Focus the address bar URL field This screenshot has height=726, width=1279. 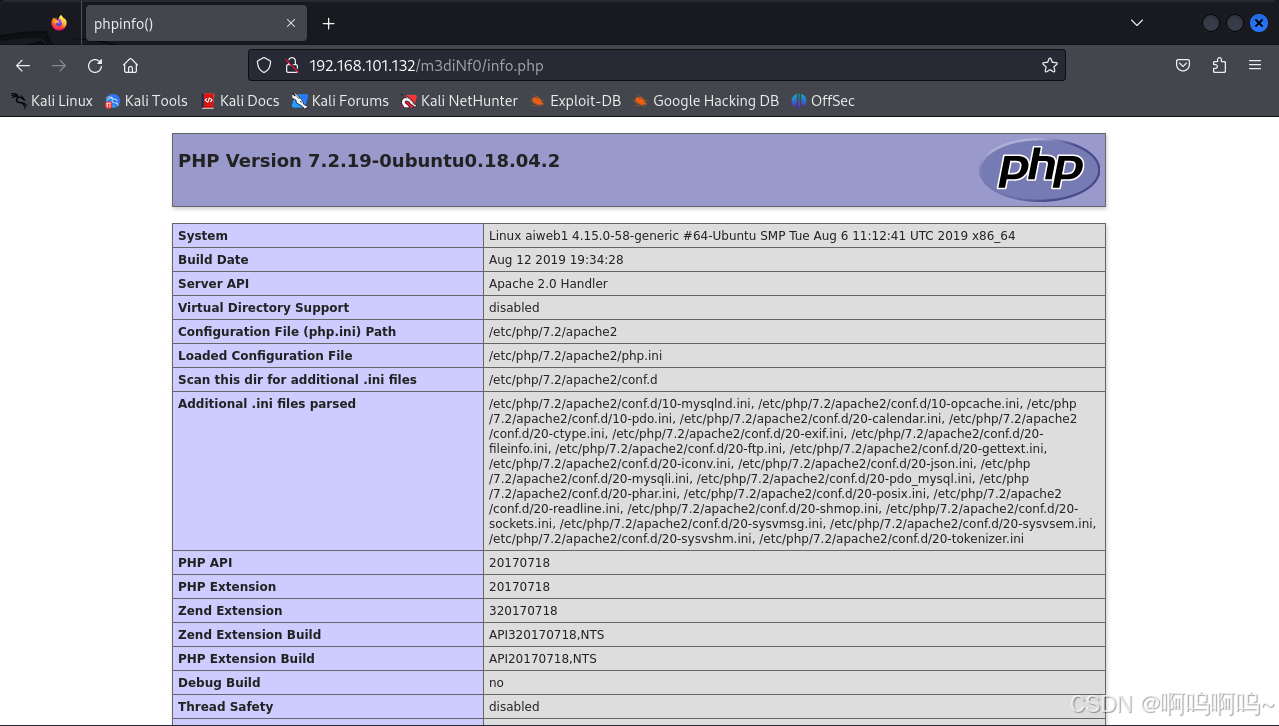coord(656,65)
